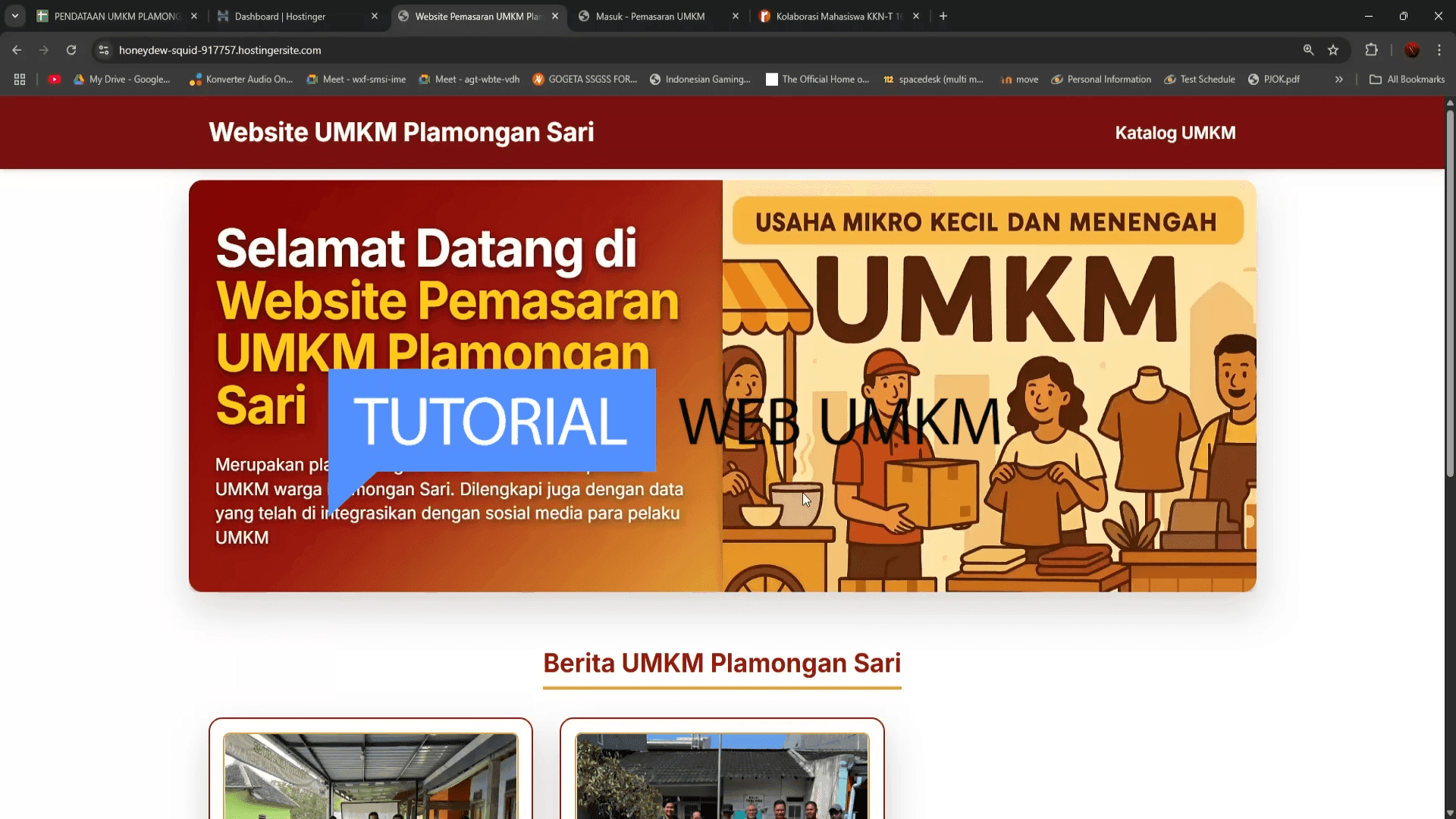
Task: Open the move bookmark
Action: pos(1019,79)
